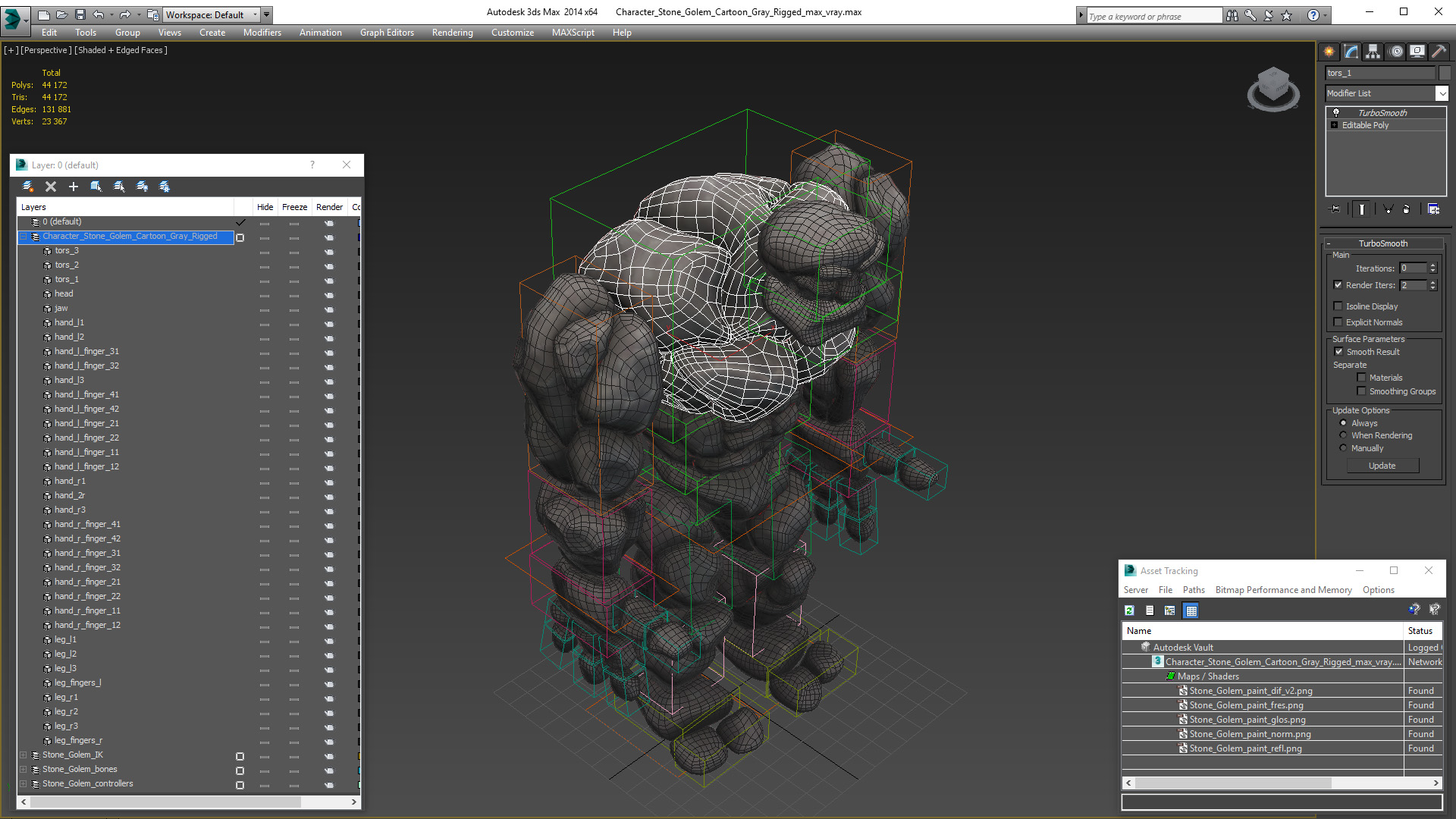Select Table View icon in Asset Tracking
This screenshot has width=1456, height=819.
pyautogui.click(x=1191, y=610)
